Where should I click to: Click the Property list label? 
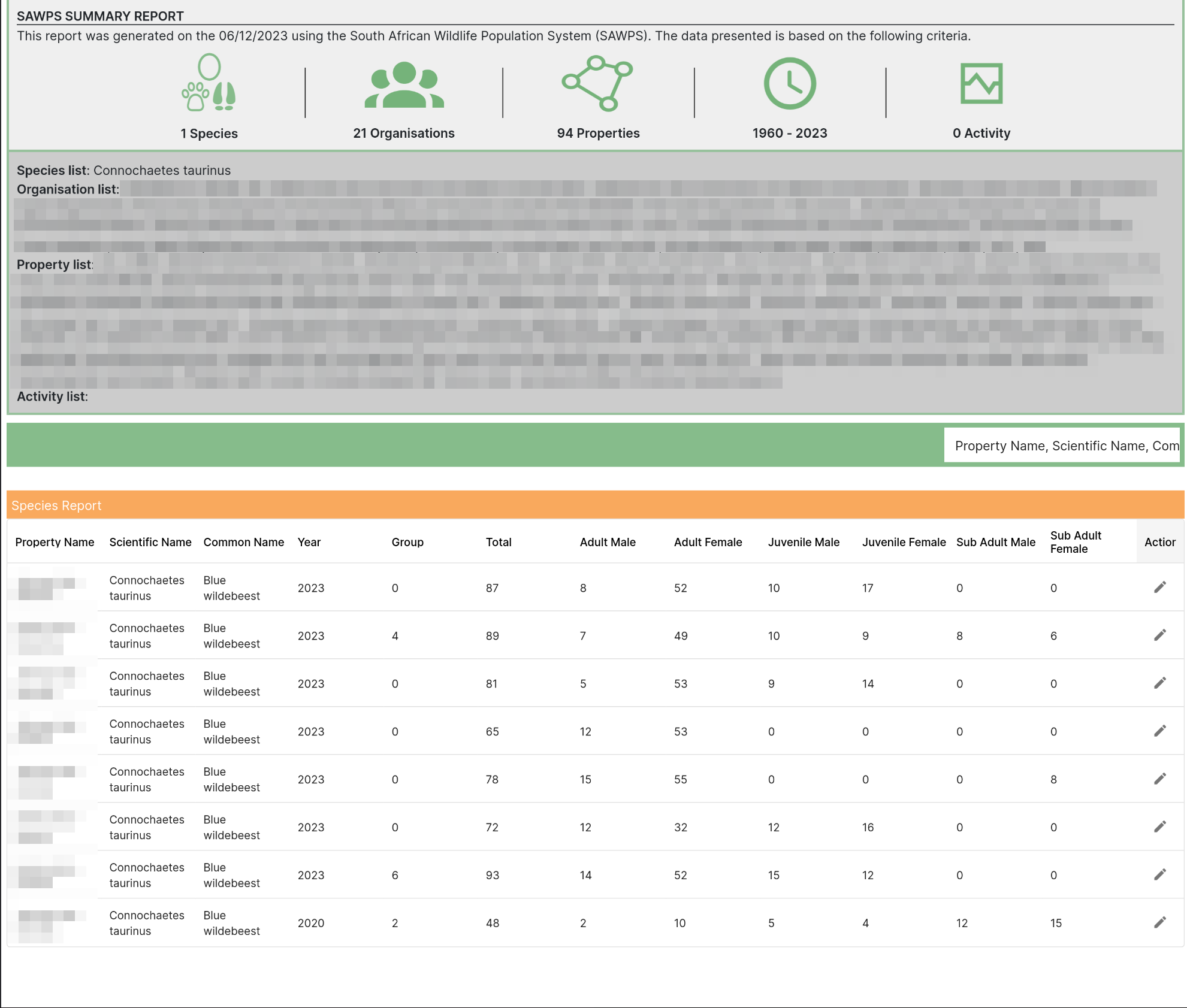(x=55, y=264)
